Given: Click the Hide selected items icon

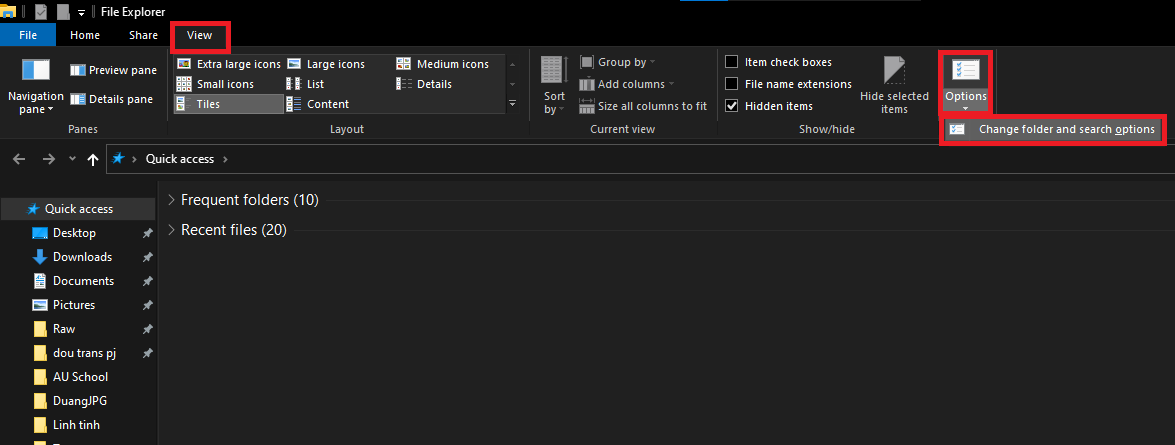Looking at the screenshot, I should [x=894, y=84].
